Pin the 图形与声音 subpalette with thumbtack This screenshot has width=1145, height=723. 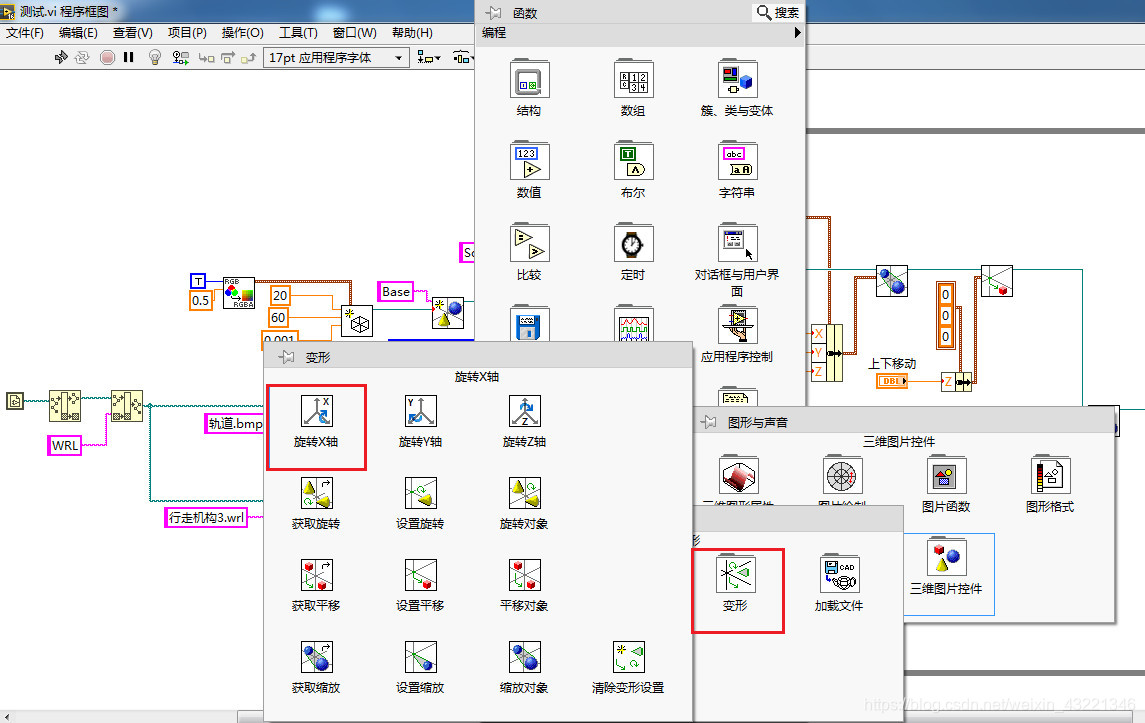709,422
